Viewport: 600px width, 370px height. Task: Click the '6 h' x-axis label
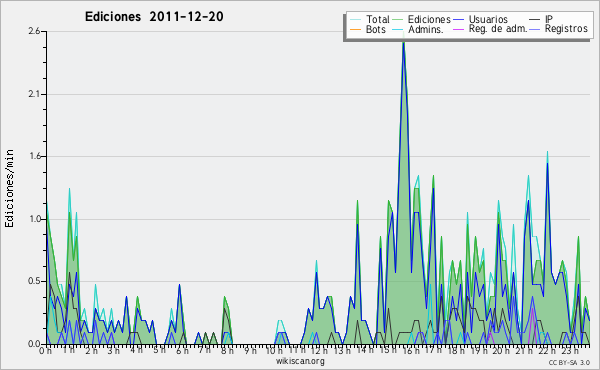pos(182,350)
